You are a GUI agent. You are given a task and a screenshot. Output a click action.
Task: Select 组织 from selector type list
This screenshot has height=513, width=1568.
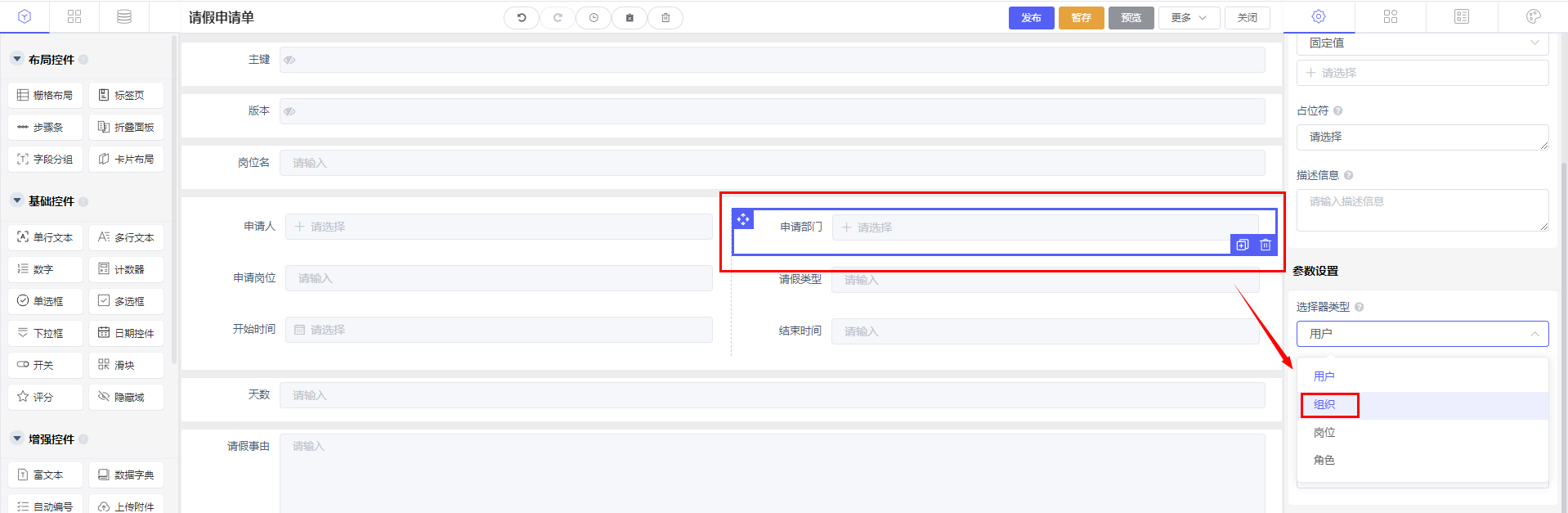1325,405
